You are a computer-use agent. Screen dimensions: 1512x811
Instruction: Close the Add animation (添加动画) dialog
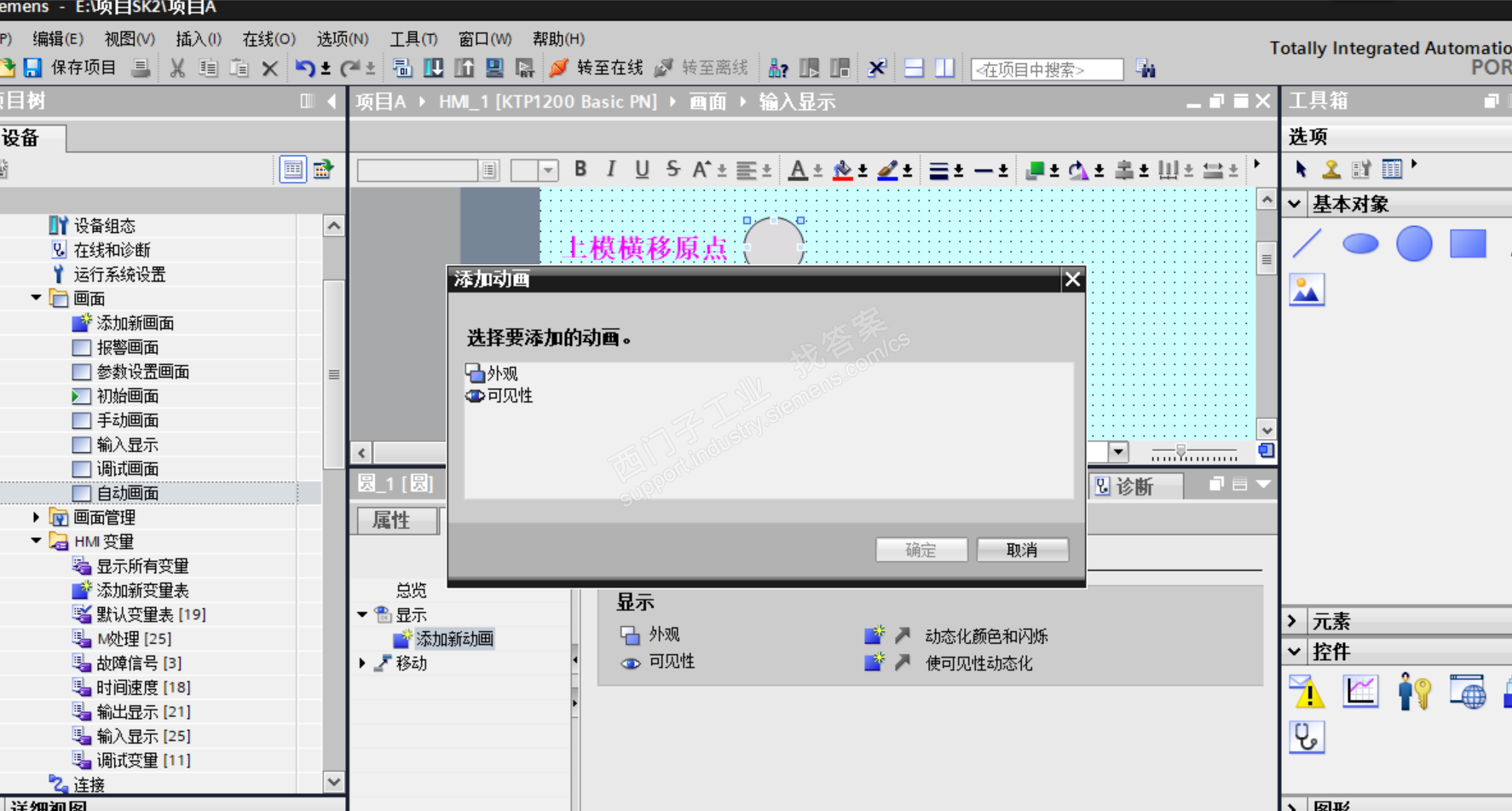[x=1072, y=279]
